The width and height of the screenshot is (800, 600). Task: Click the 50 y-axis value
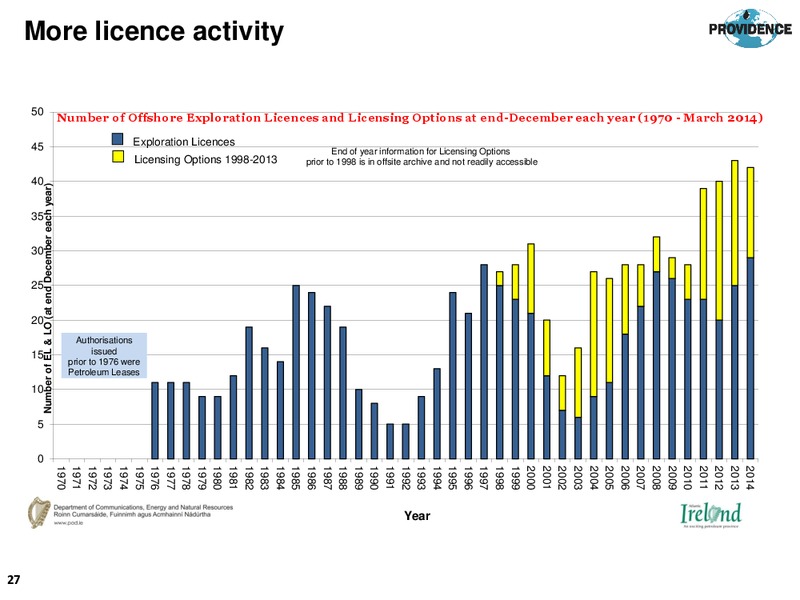coord(37,112)
